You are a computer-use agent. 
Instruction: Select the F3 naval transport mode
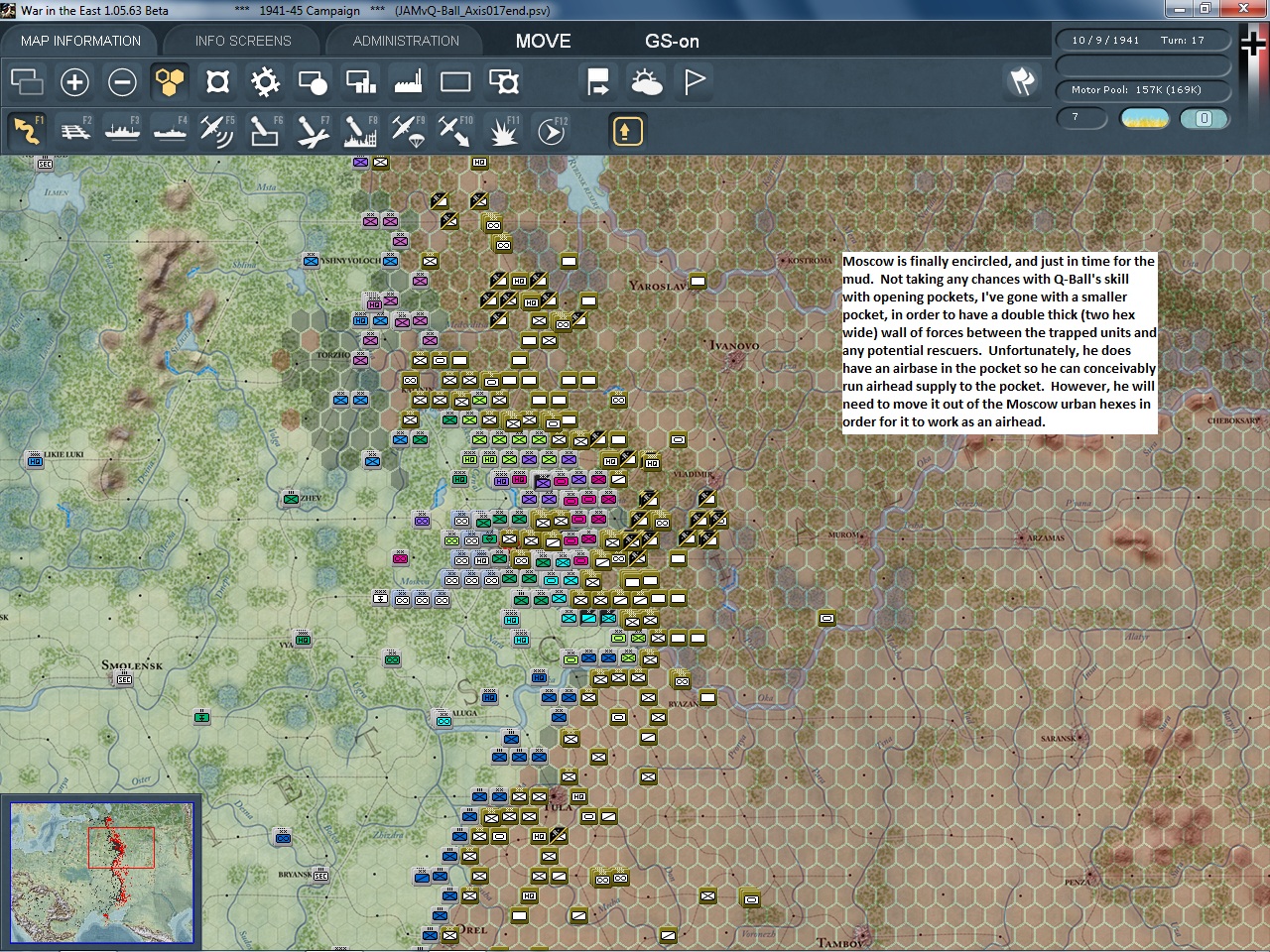[x=122, y=130]
